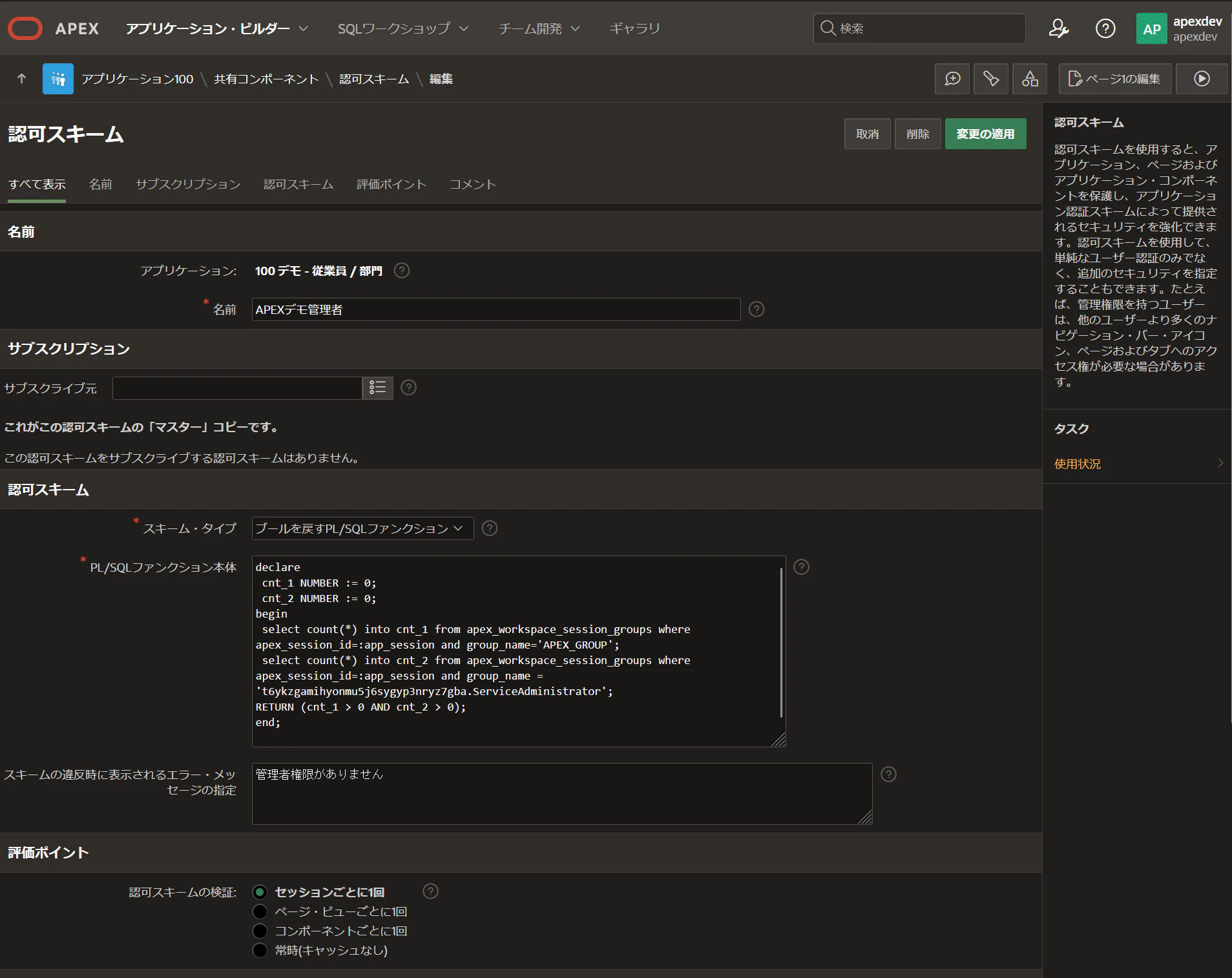Show help for error message field
Screen dimensions: 1232x978
[x=889, y=775]
